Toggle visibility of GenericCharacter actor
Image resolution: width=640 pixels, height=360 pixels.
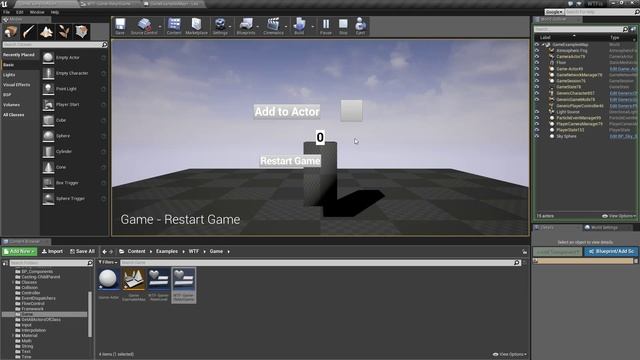click(x=537, y=93)
